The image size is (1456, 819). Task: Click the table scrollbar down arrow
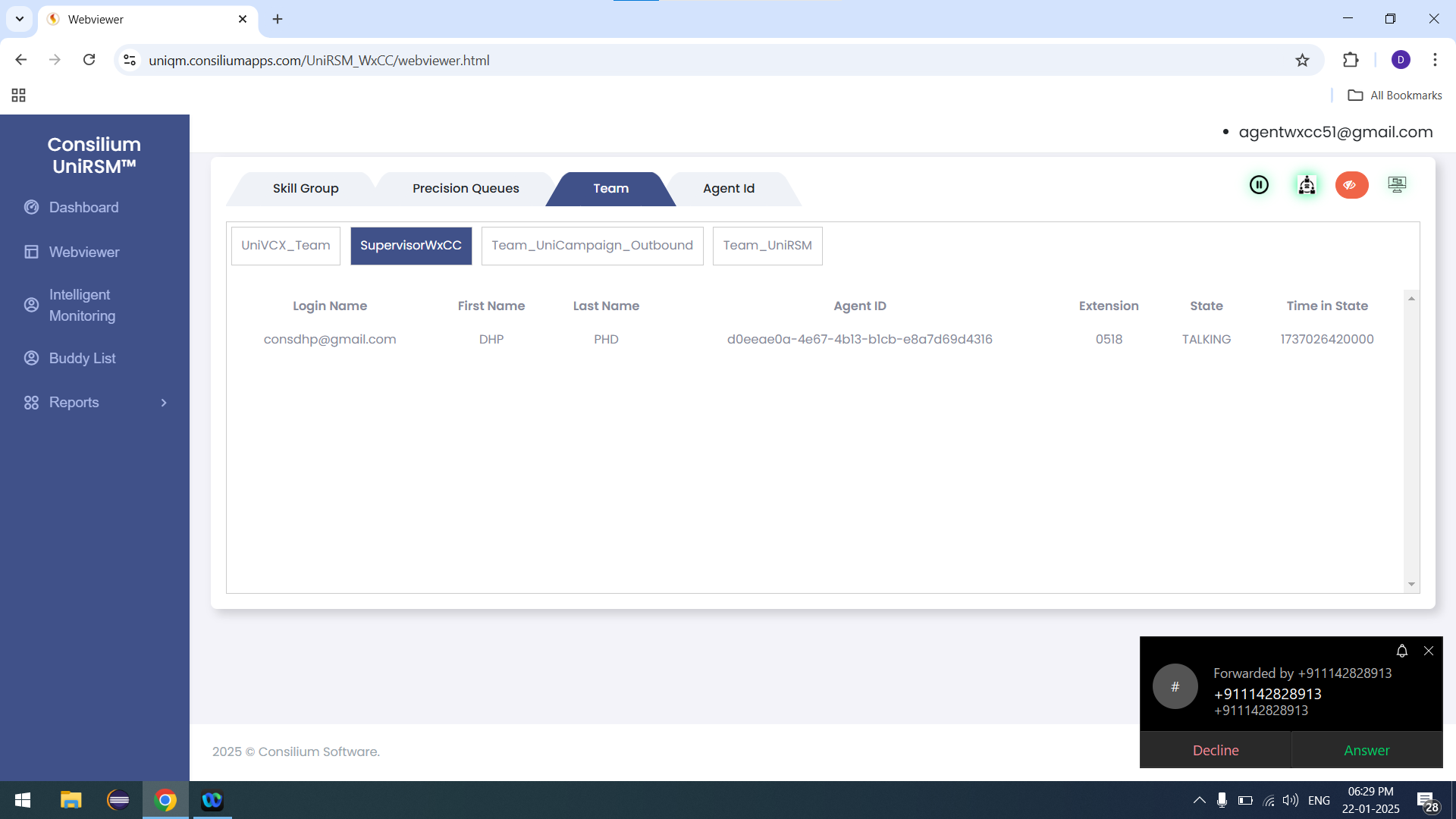coord(1411,584)
